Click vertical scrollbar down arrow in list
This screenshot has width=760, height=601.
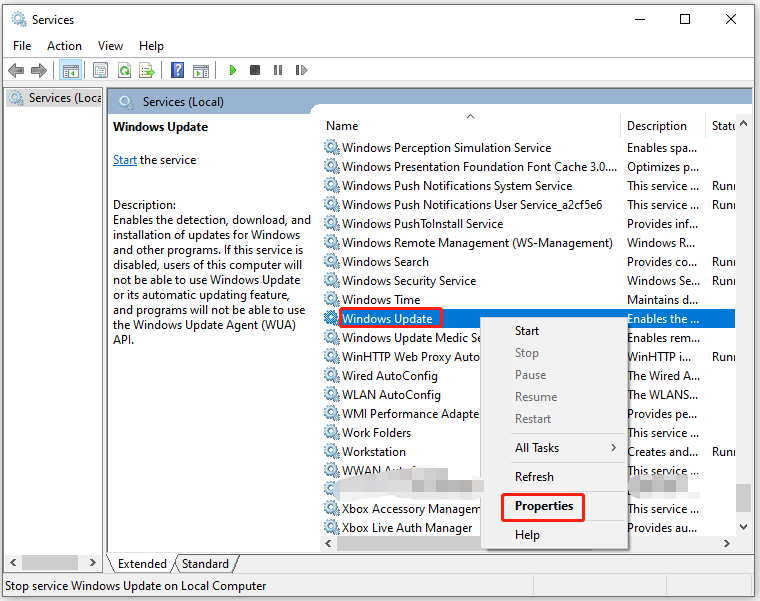pos(744,527)
